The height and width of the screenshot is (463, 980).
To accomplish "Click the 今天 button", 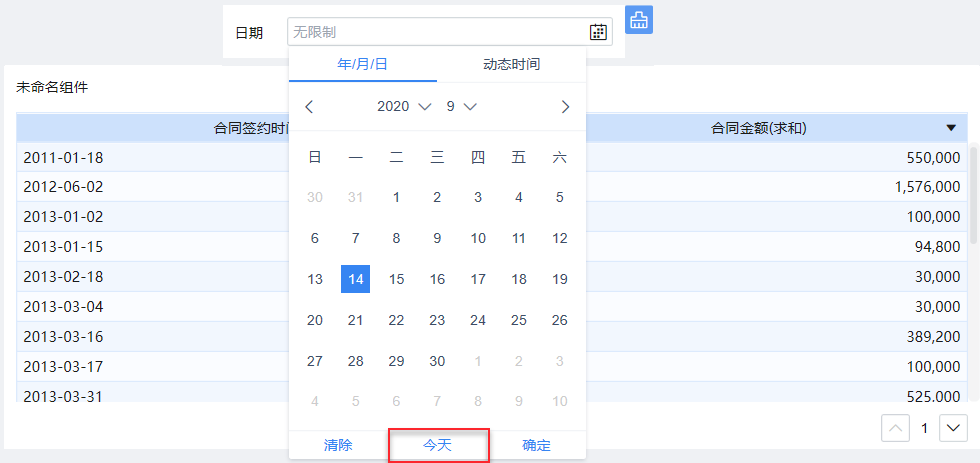I will [x=438, y=445].
